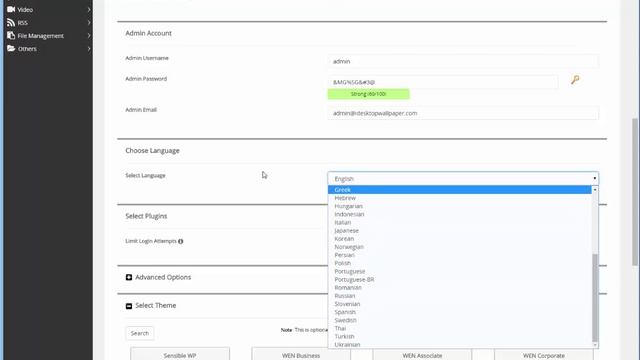
Task: Click the Admin Username input field
Action: click(x=463, y=61)
